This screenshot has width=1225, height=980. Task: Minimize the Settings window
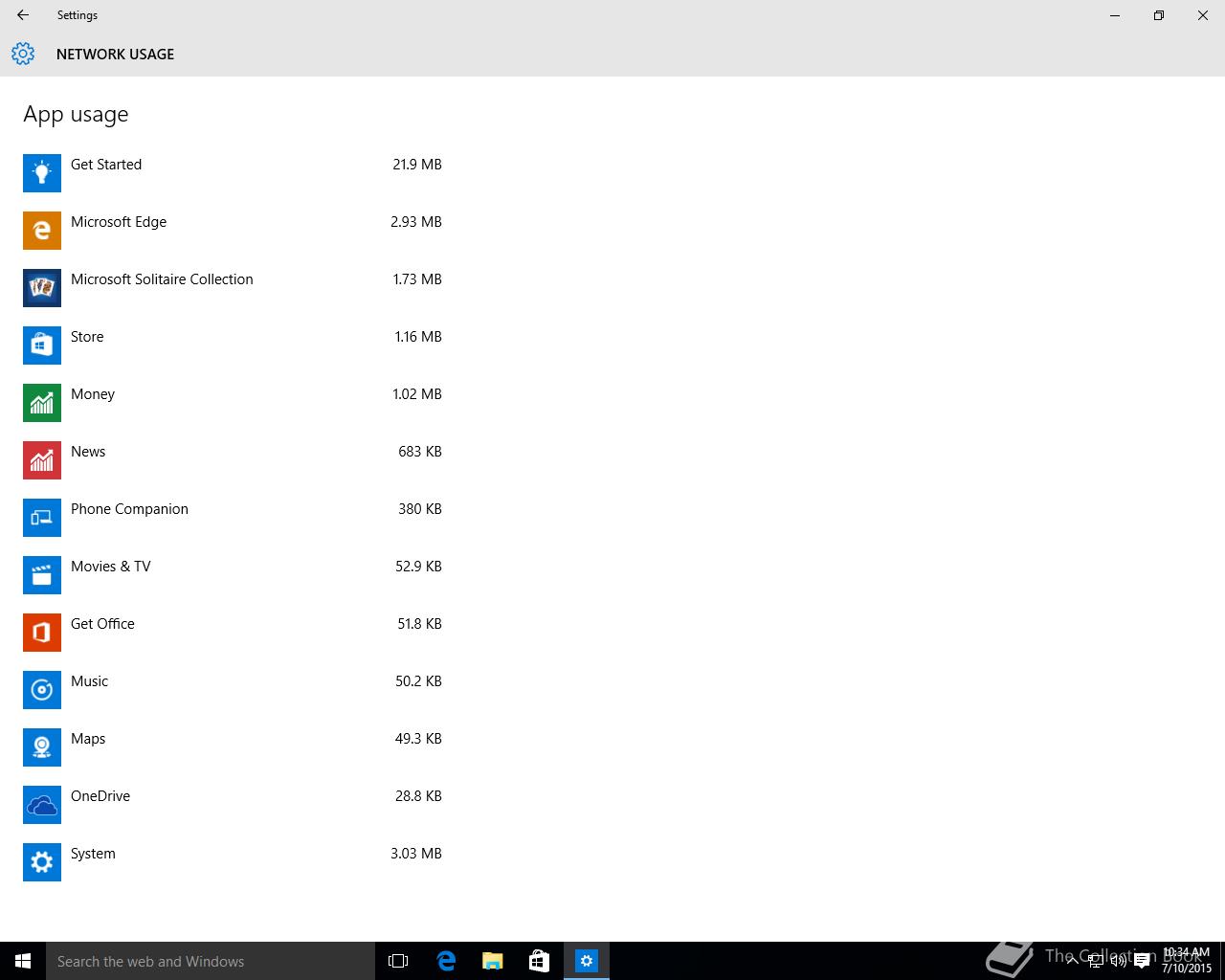click(1115, 15)
